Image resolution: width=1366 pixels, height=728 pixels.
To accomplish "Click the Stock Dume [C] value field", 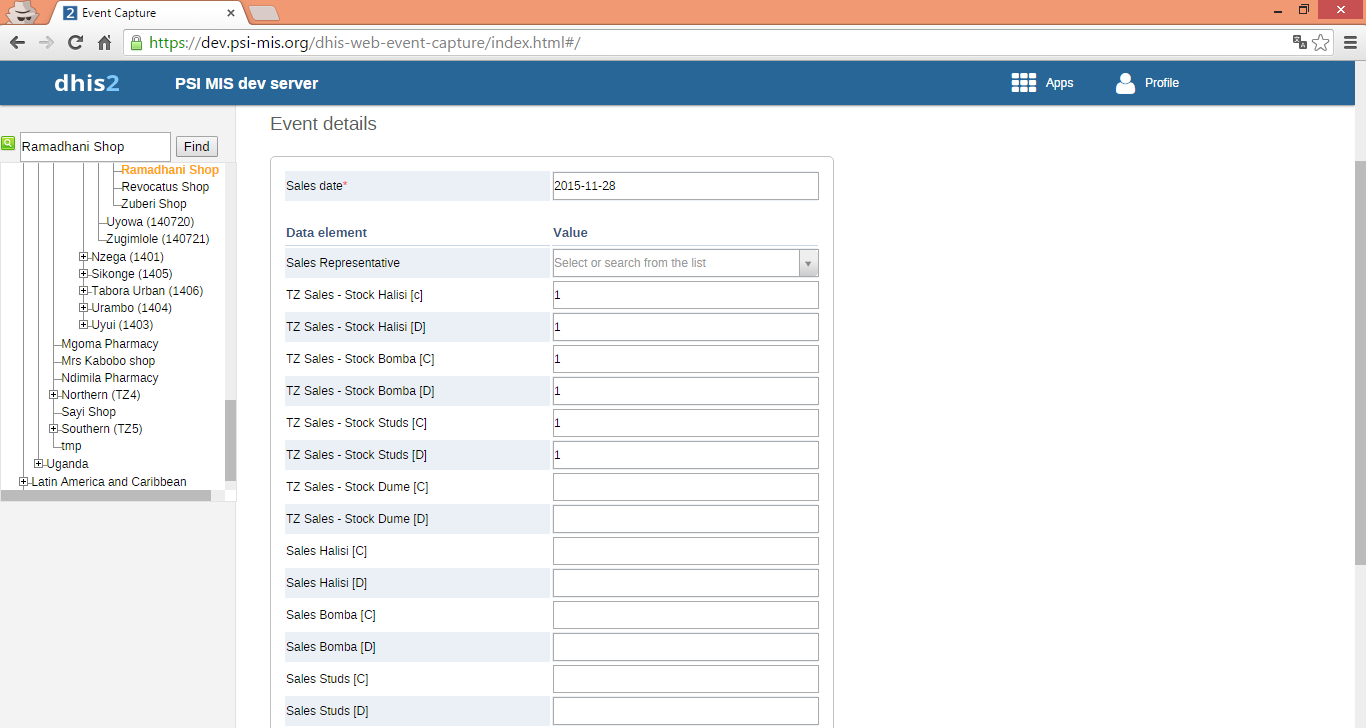I will (686, 487).
